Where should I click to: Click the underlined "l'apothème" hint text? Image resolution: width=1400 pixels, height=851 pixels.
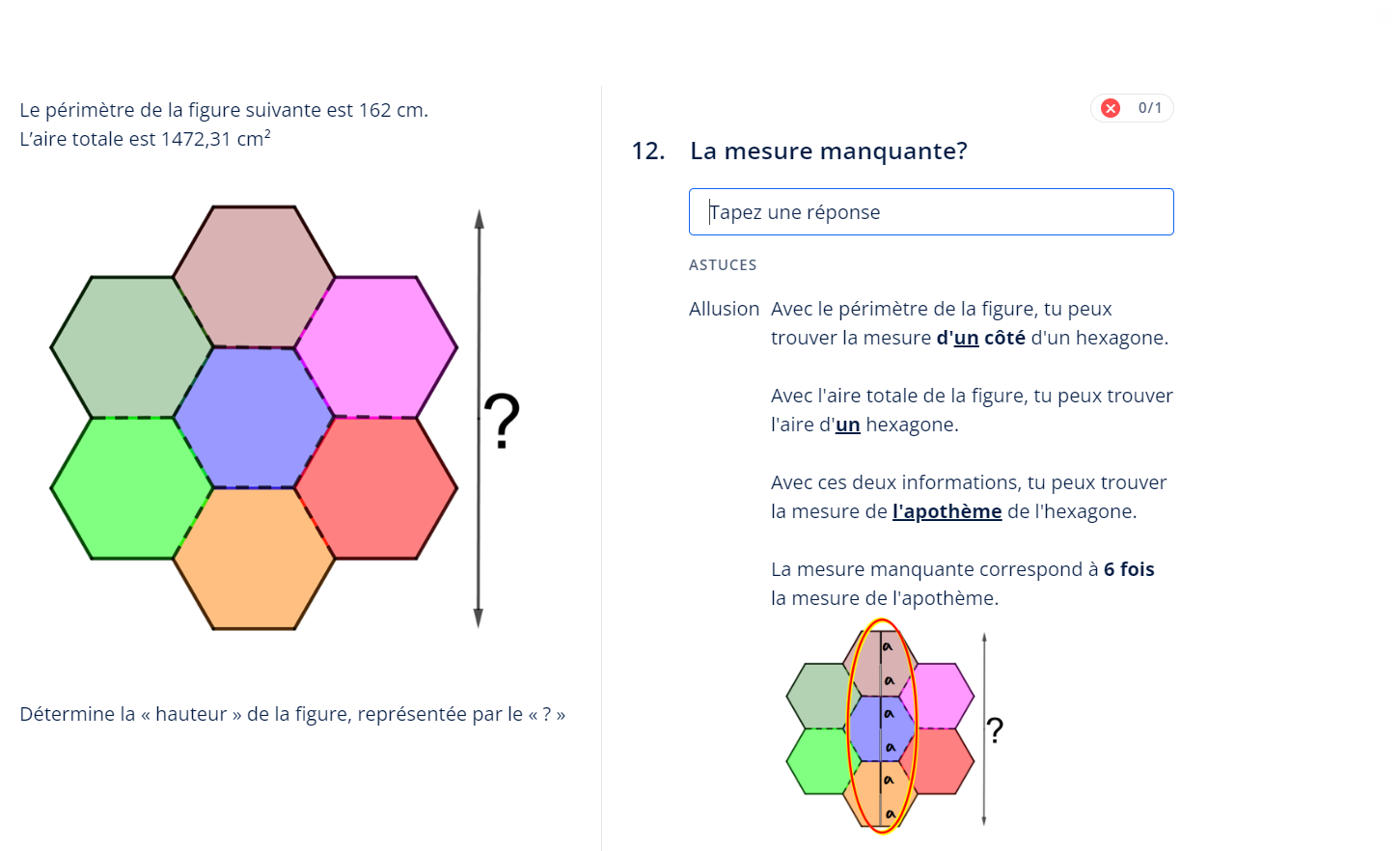pyautogui.click(x=947, y=511)
